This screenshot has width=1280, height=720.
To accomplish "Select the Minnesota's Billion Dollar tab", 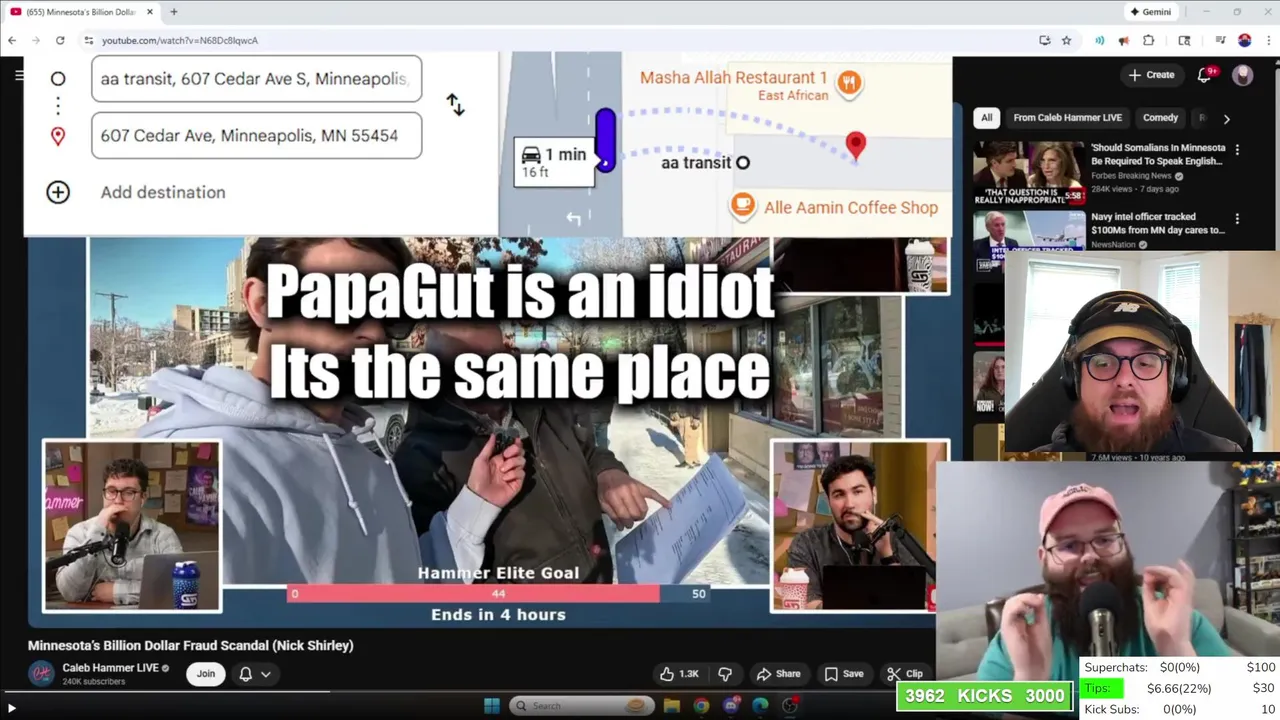I will [82, 12].
